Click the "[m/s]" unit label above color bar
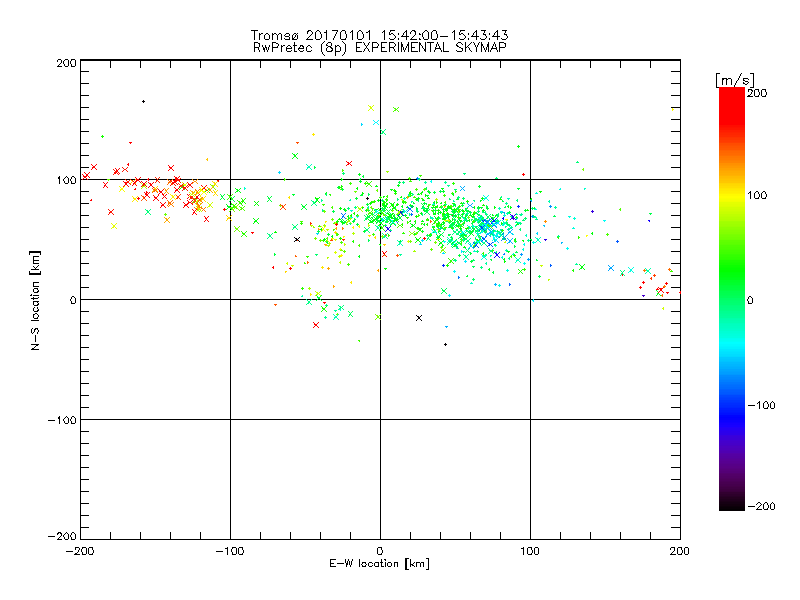 735,80
